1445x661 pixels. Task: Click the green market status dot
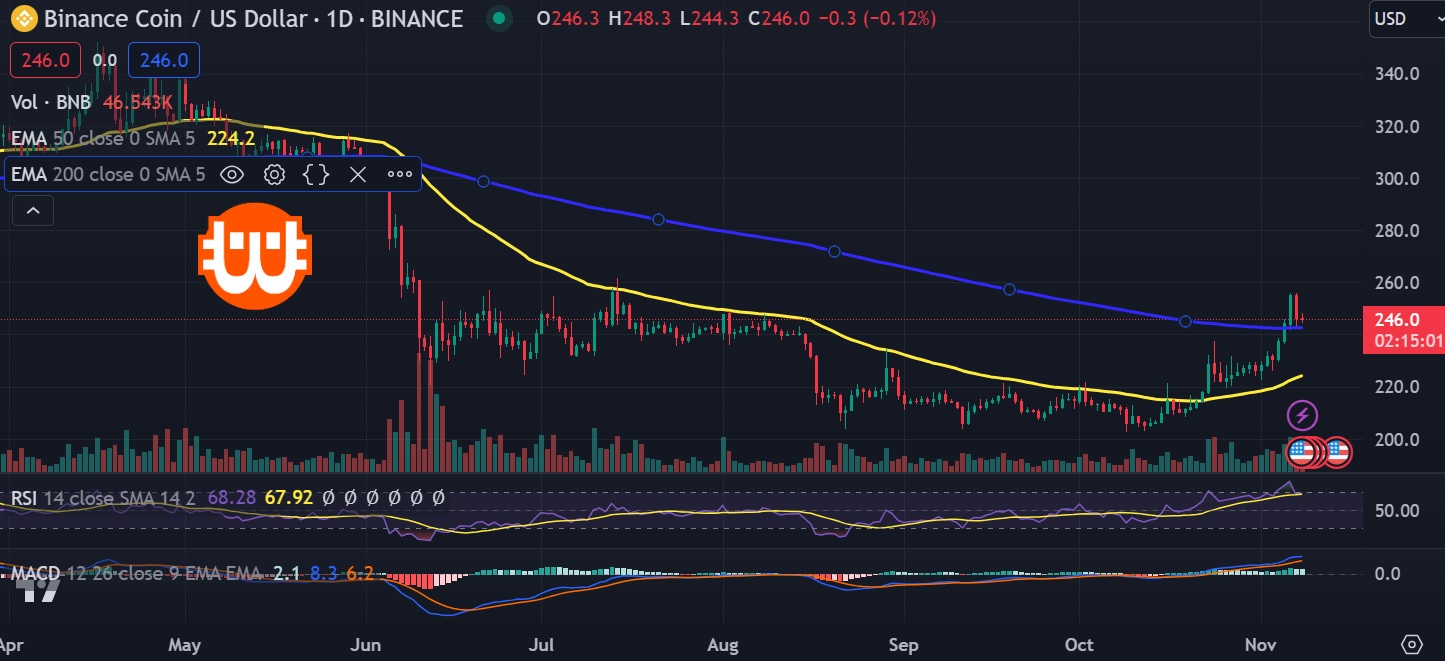click(x=499, y=18)
